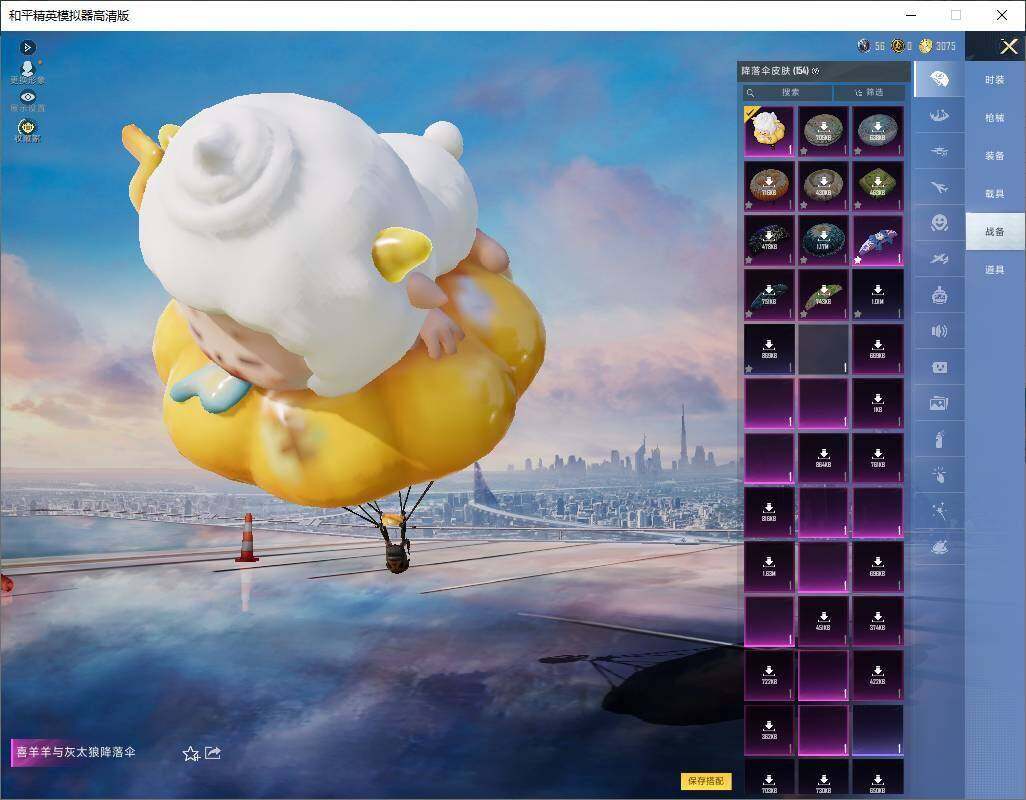
Task: Open the parachute skins category icon
Action: tap(939, 79)
